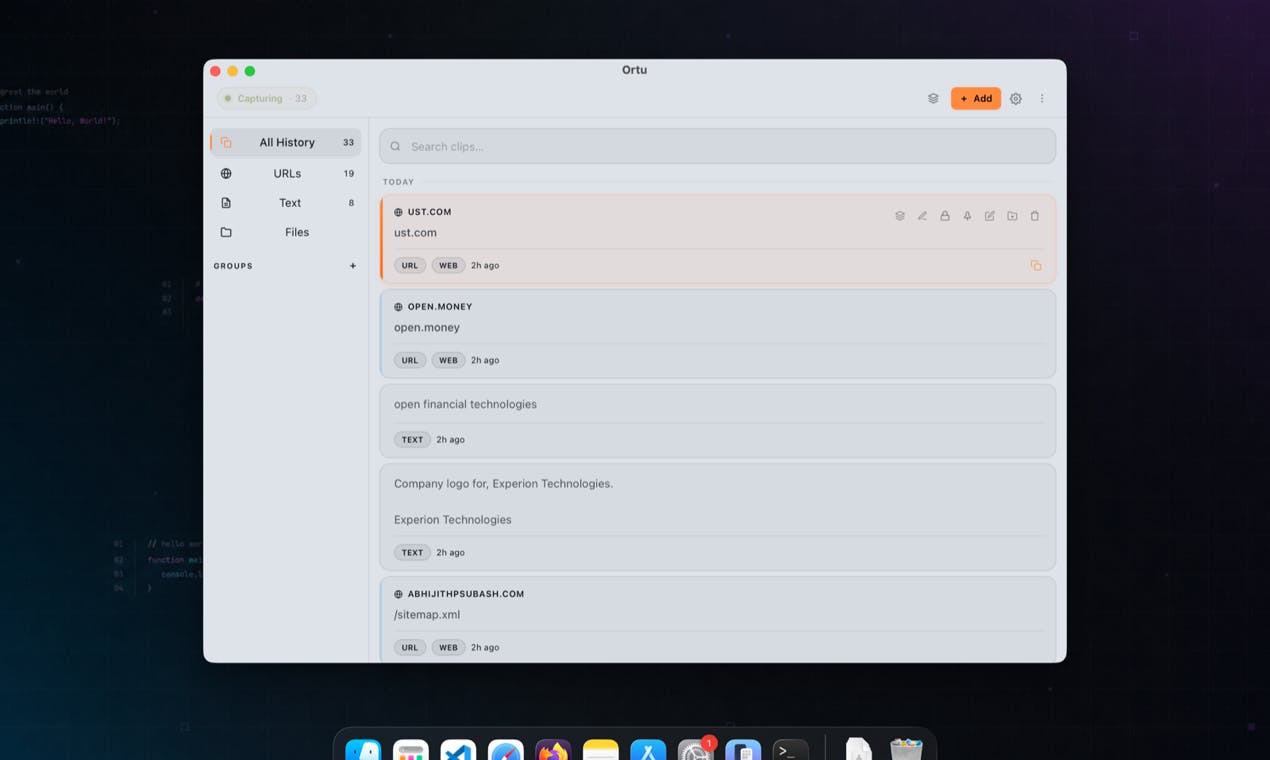This screenshot has width=1270, height=760.
Task: Open Terminal from the dock
Action: 790,750
